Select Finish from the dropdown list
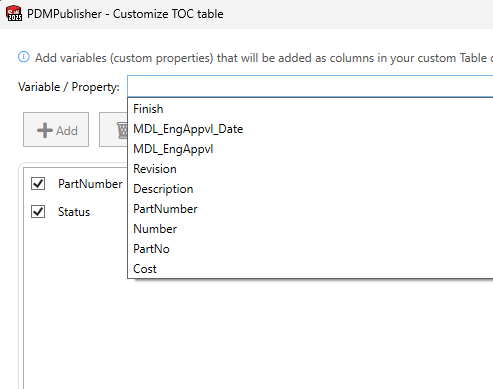The width and height of the screenshot is (493, 389). (x=310, y=109)
